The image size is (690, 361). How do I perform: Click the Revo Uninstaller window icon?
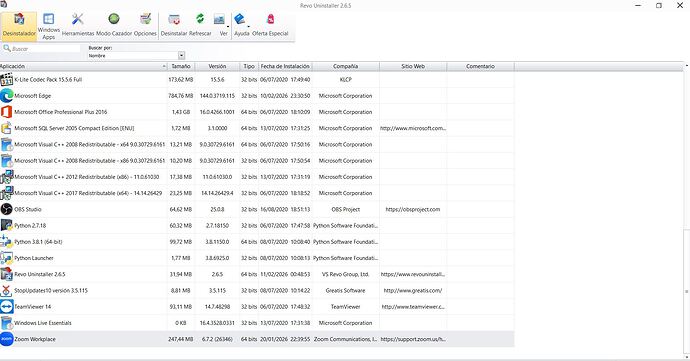pos(3,4)
